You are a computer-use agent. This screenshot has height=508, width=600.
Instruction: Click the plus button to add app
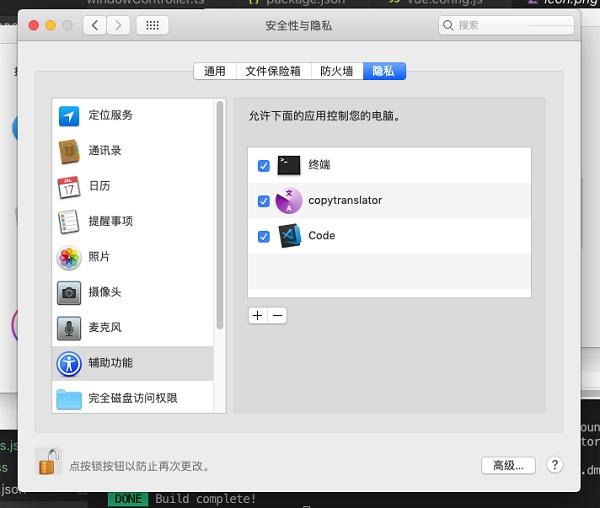tap(258, 315)
